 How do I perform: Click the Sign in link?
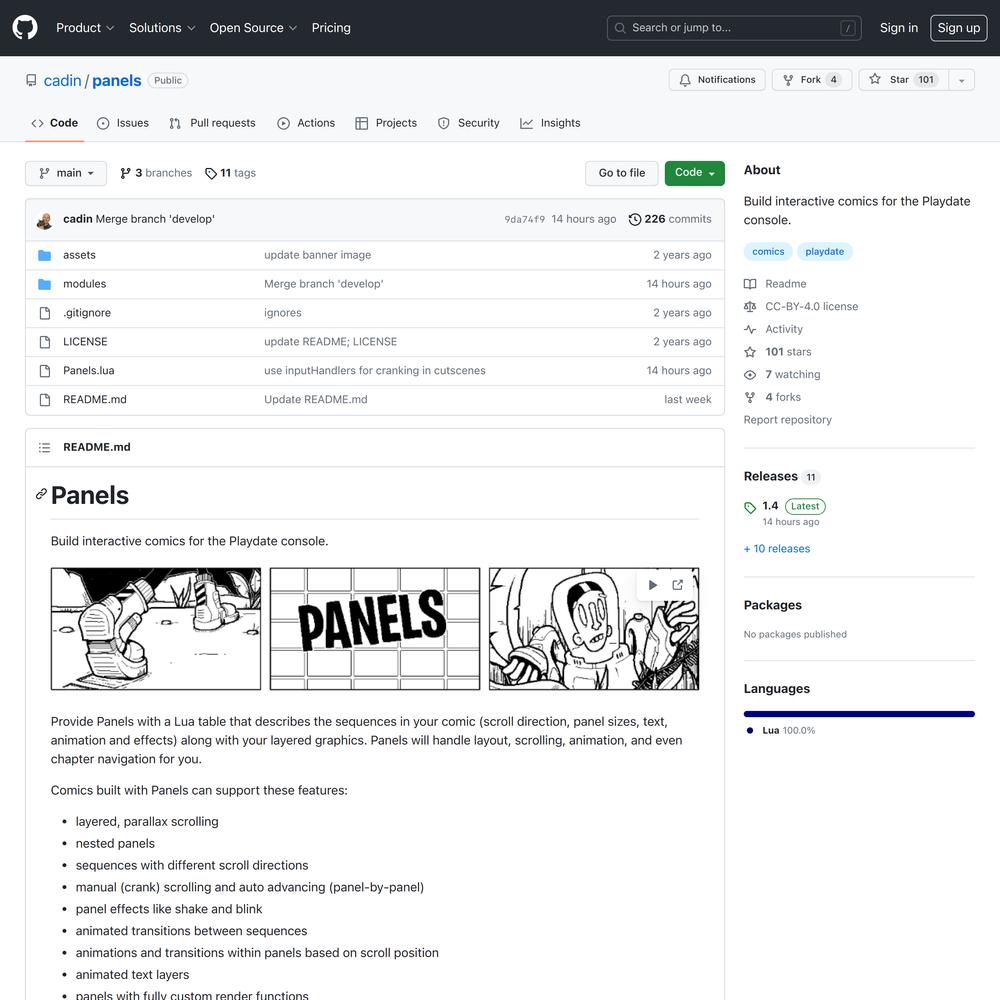(899, 27)
